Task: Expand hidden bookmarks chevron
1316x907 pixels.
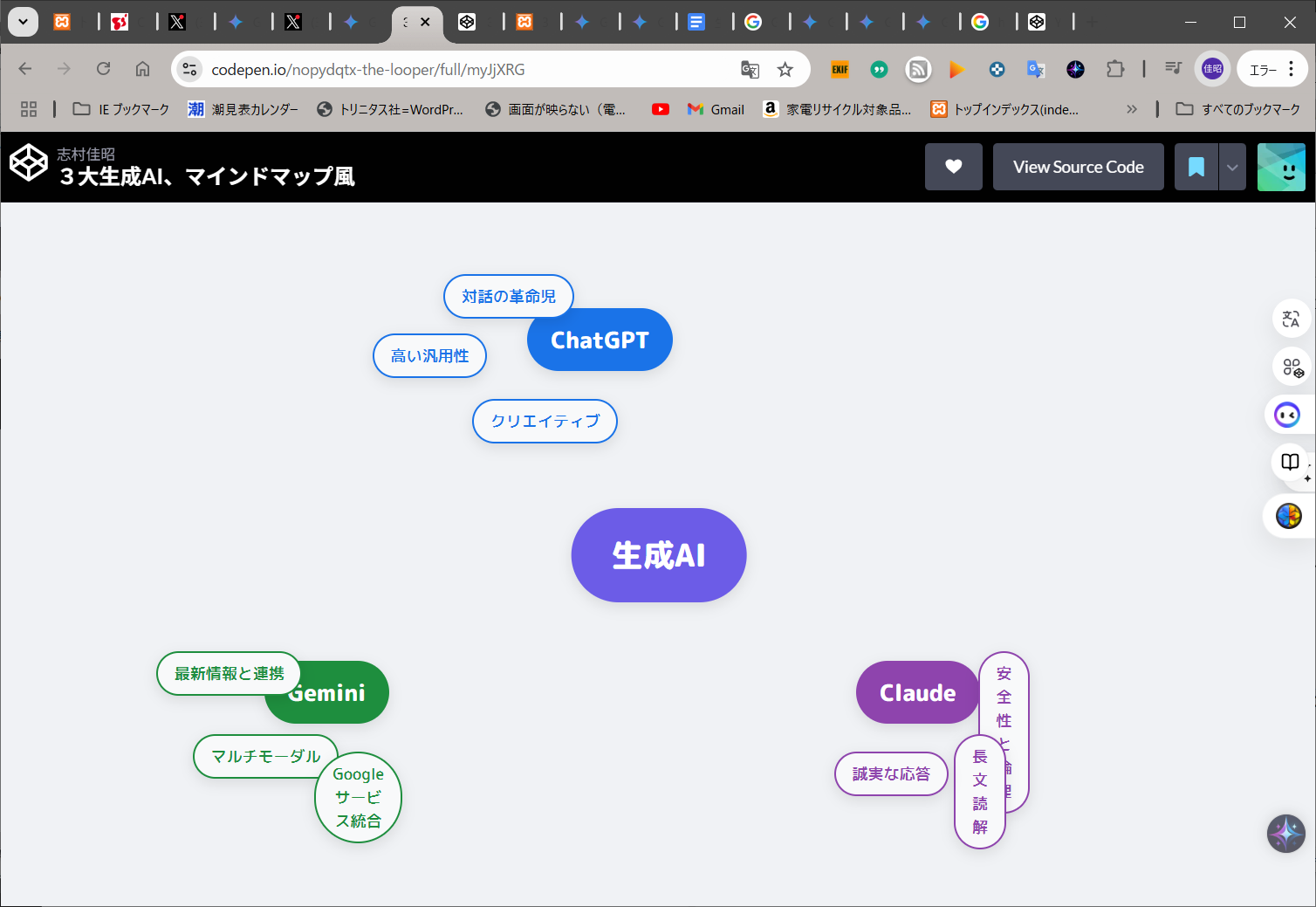Action: 1132,109
